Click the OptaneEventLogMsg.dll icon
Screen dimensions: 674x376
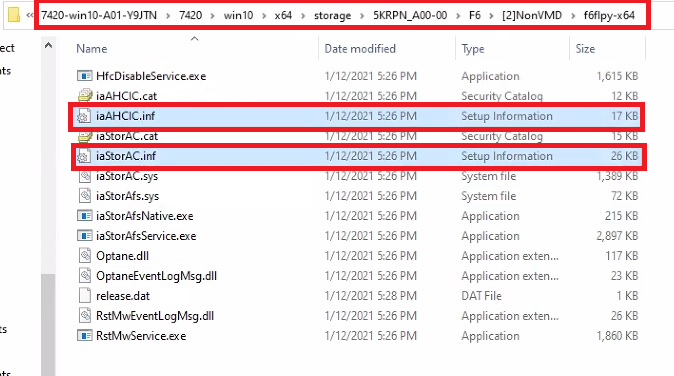point(85,276)
